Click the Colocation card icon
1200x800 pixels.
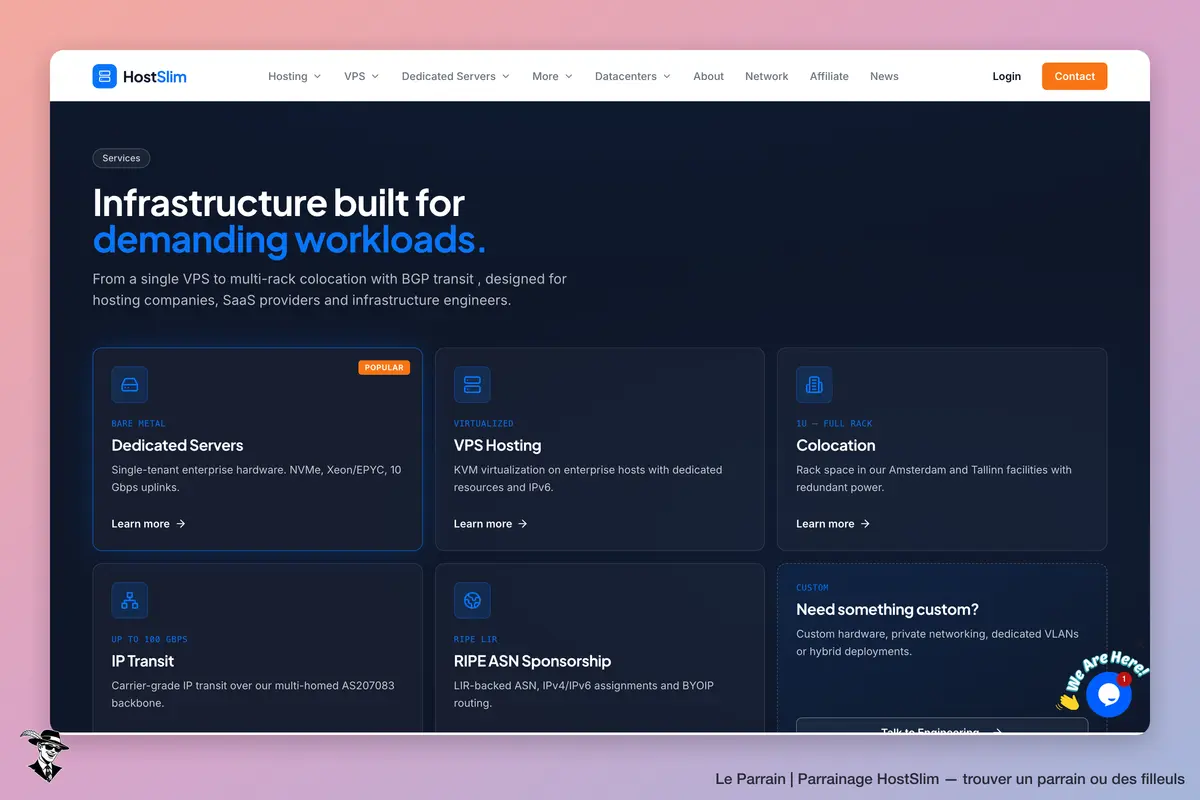point(814,385)
